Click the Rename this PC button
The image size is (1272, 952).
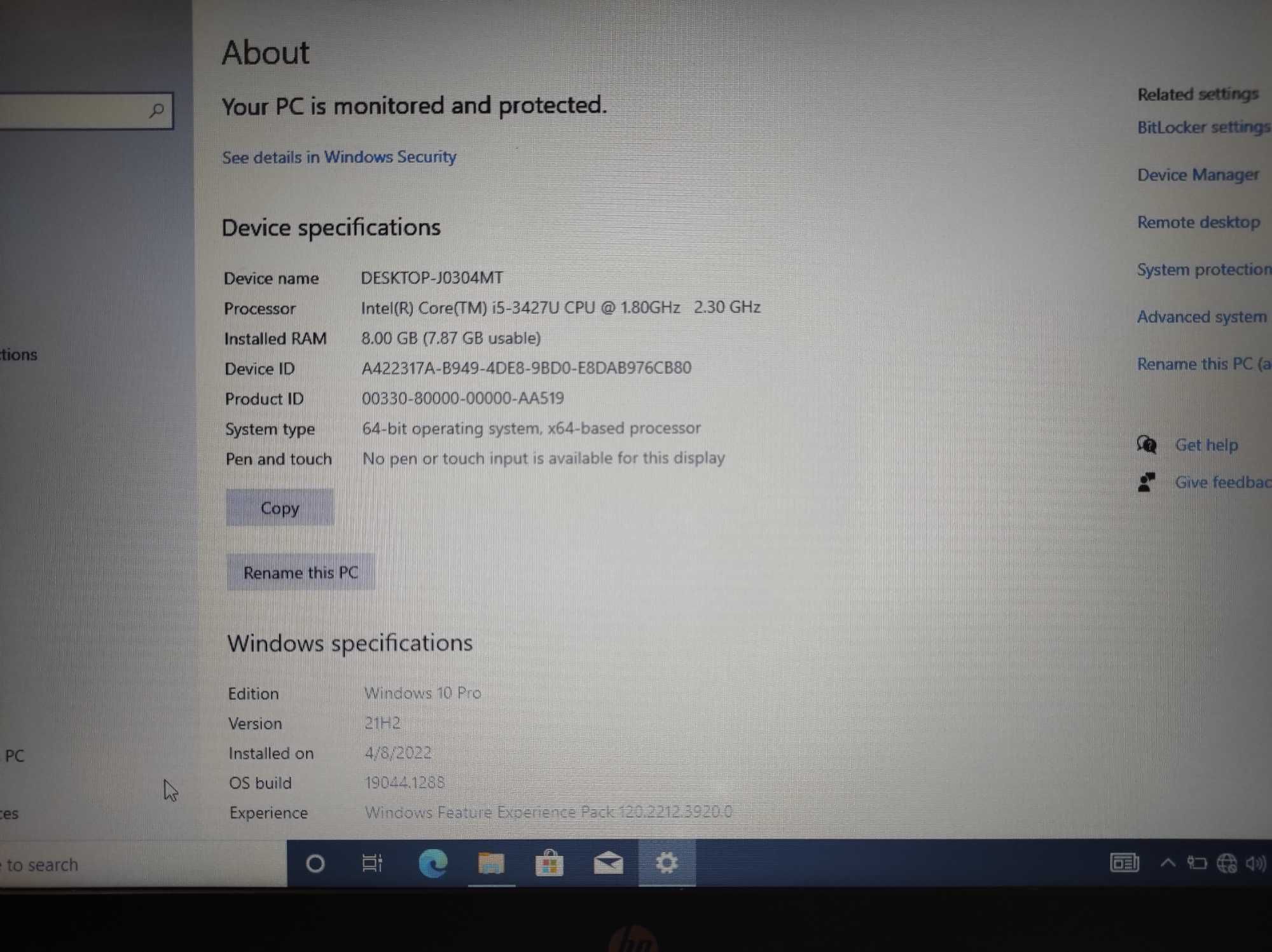tap(300, 572)
